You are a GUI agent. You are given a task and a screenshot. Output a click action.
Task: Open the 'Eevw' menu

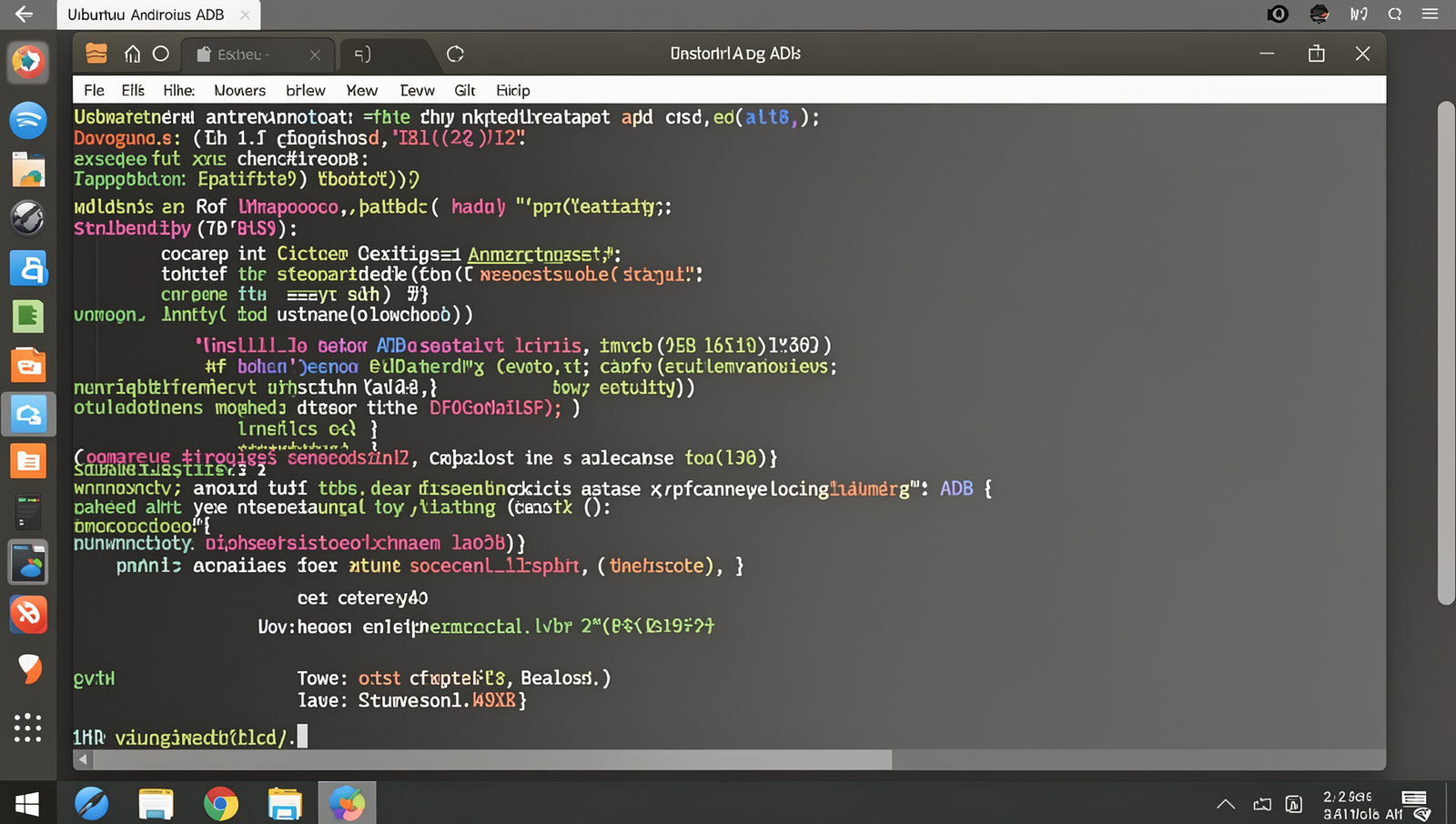[417, 90]
